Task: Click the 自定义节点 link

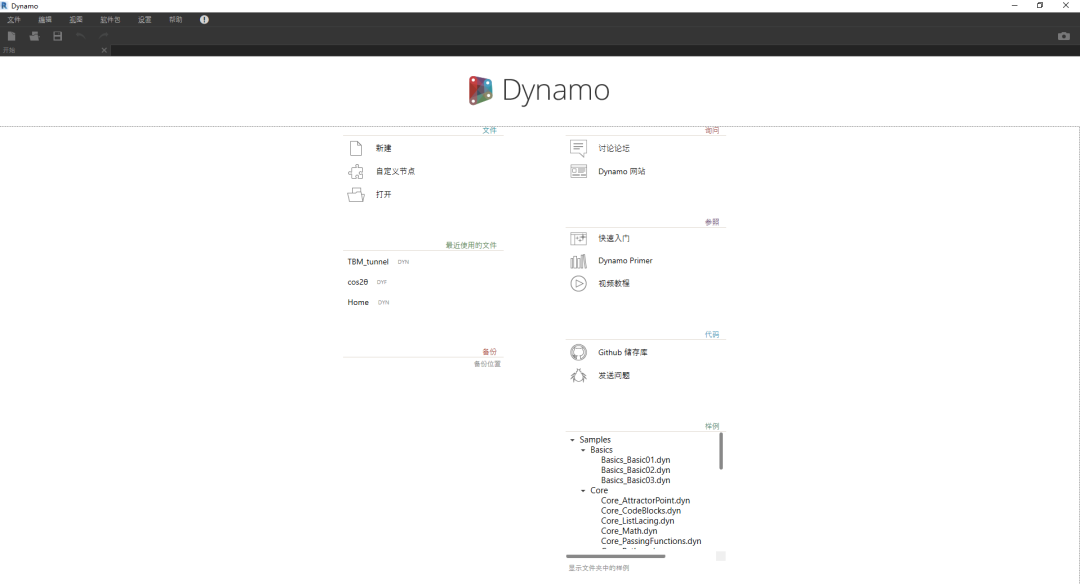Action: tap(395, 171)
